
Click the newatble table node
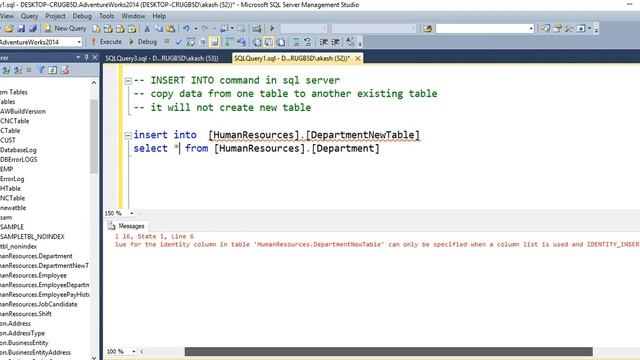click(x=13, y=208)
